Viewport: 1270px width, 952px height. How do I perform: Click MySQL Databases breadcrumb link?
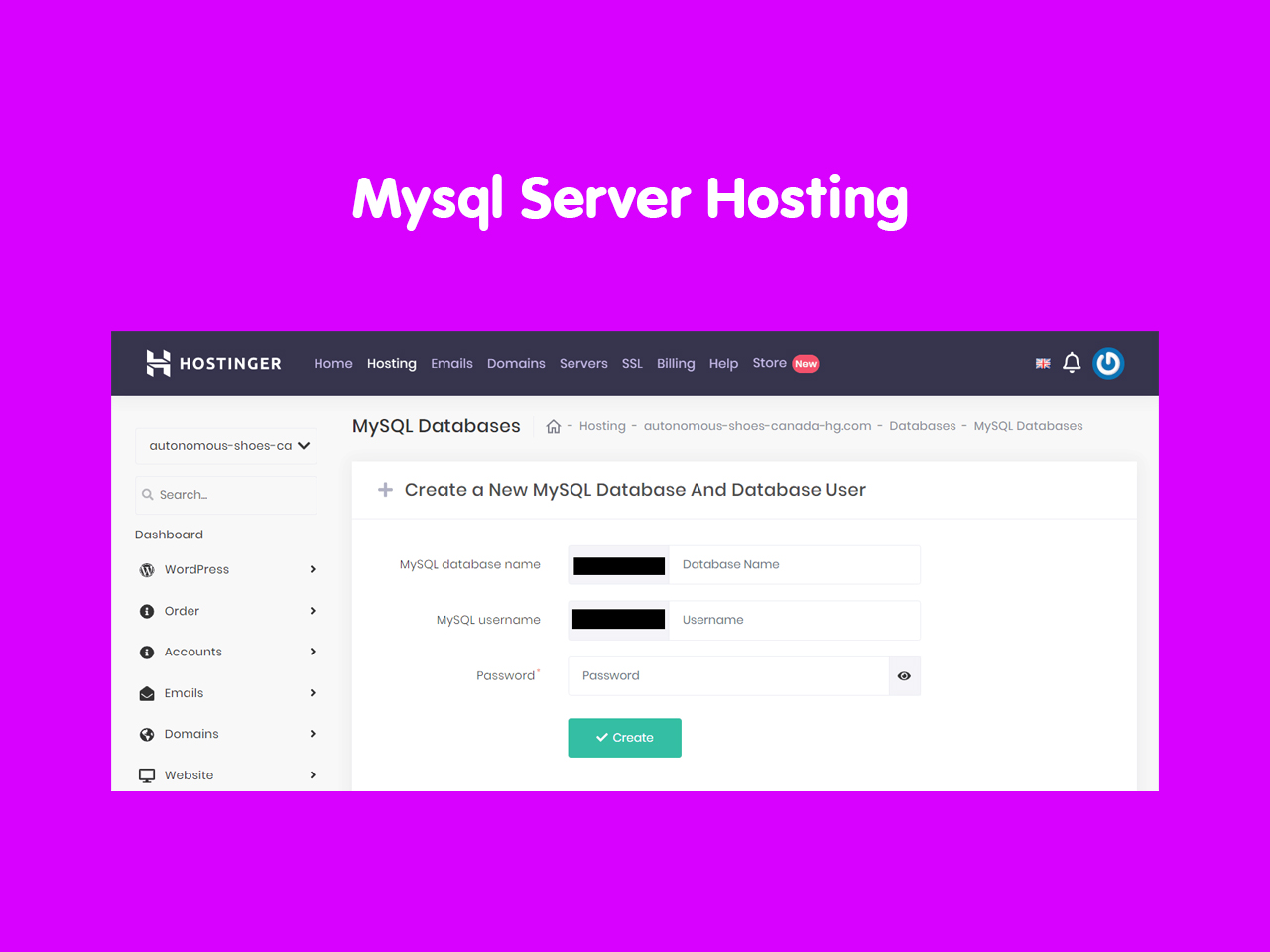click(x=1028, y=426)
